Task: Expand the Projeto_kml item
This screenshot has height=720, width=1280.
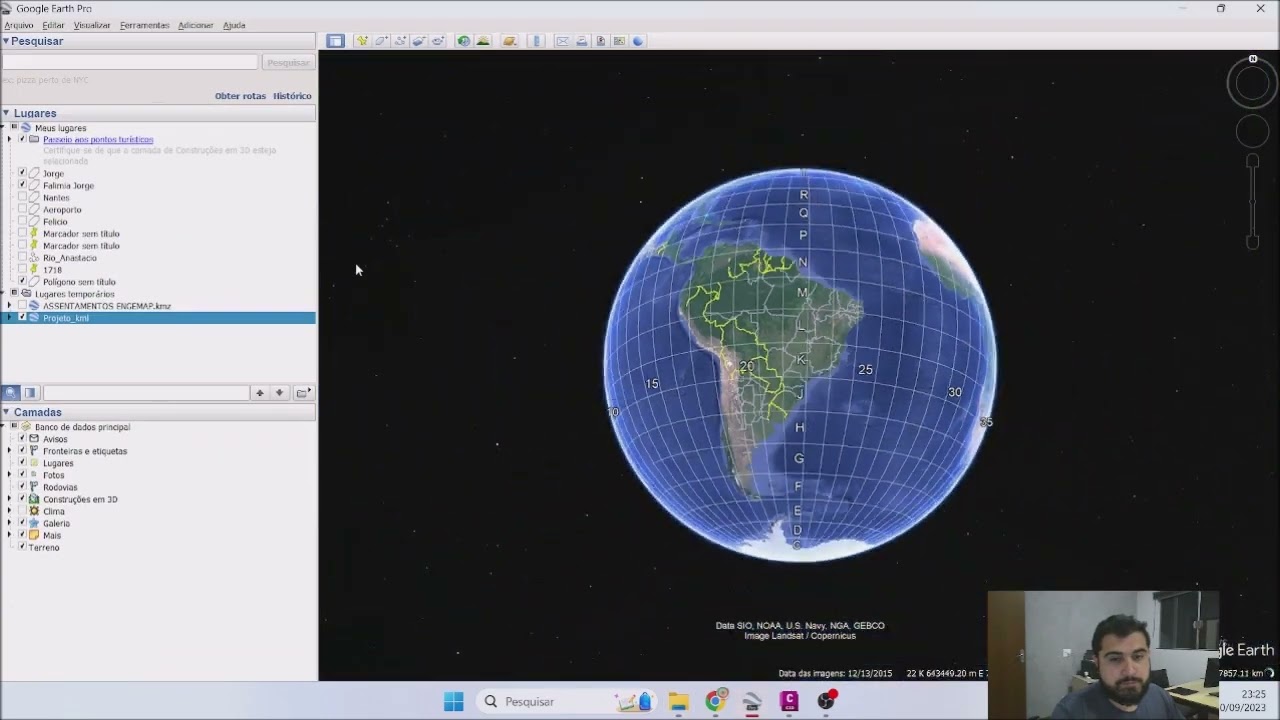Action: click(10, 318)
